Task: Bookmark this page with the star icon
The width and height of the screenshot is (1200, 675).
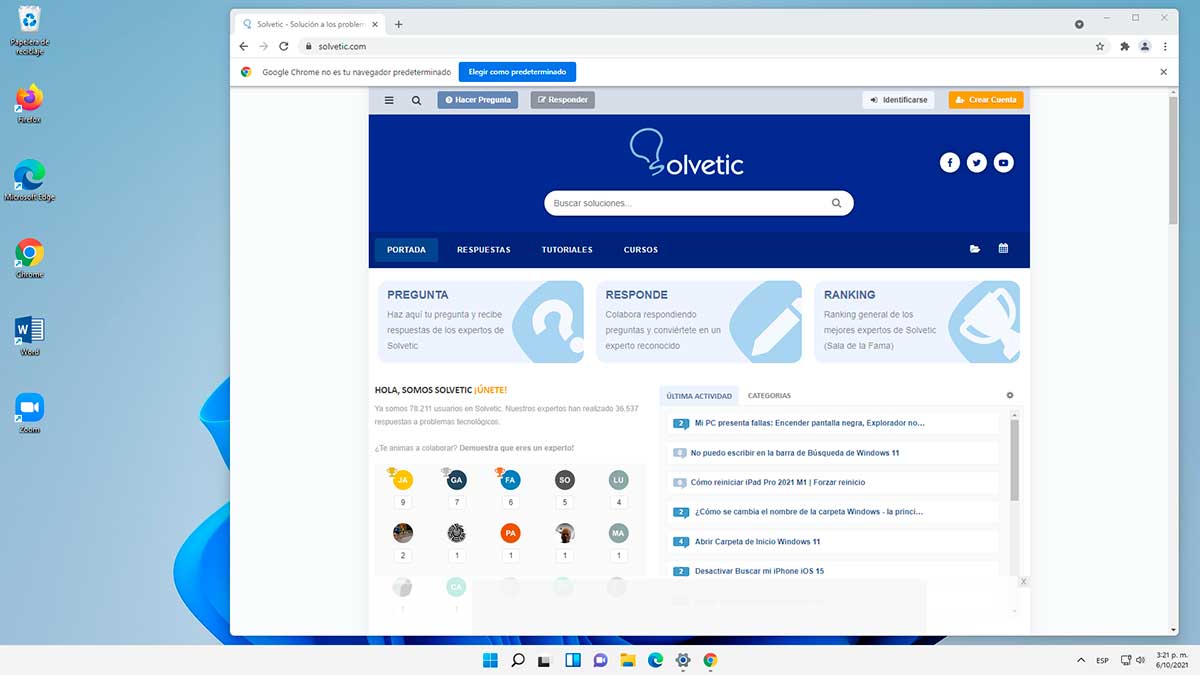Action: tap(1100, 46)
